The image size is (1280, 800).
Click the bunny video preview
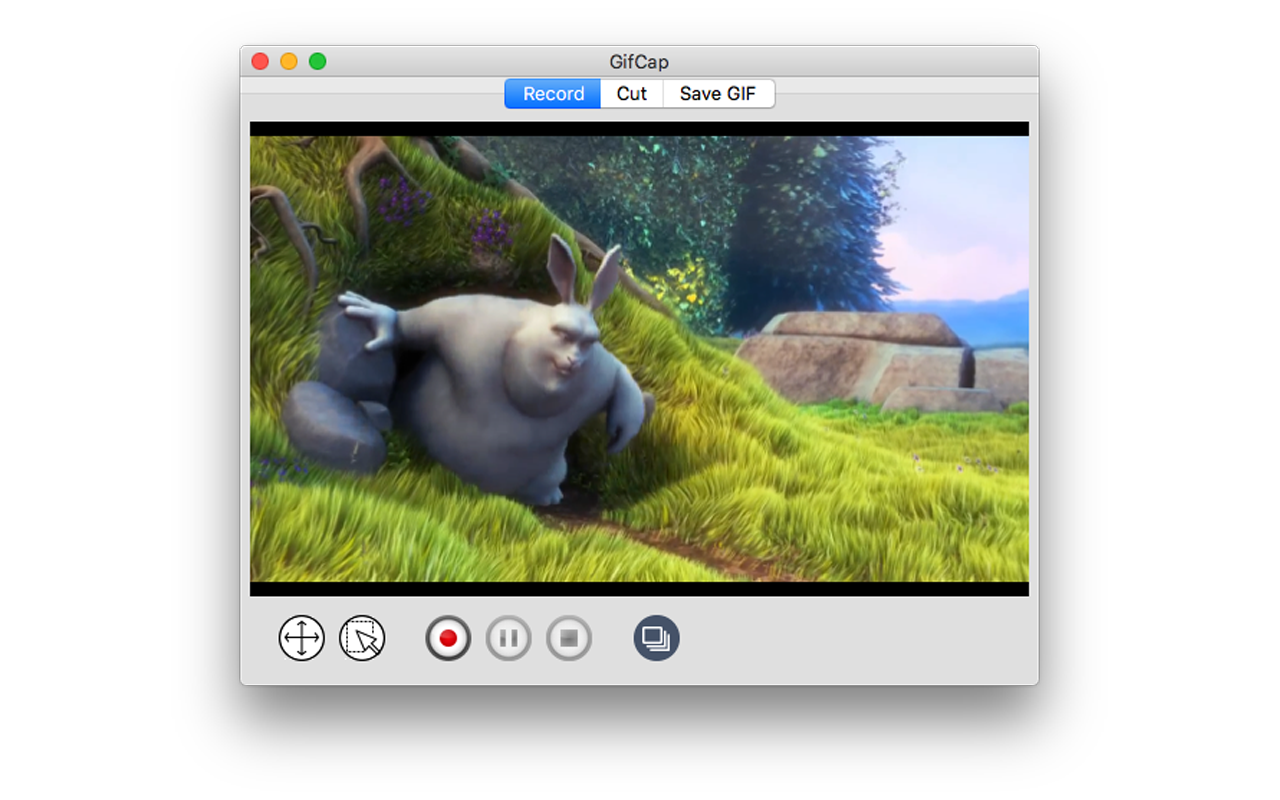click(x=639, y=359)
